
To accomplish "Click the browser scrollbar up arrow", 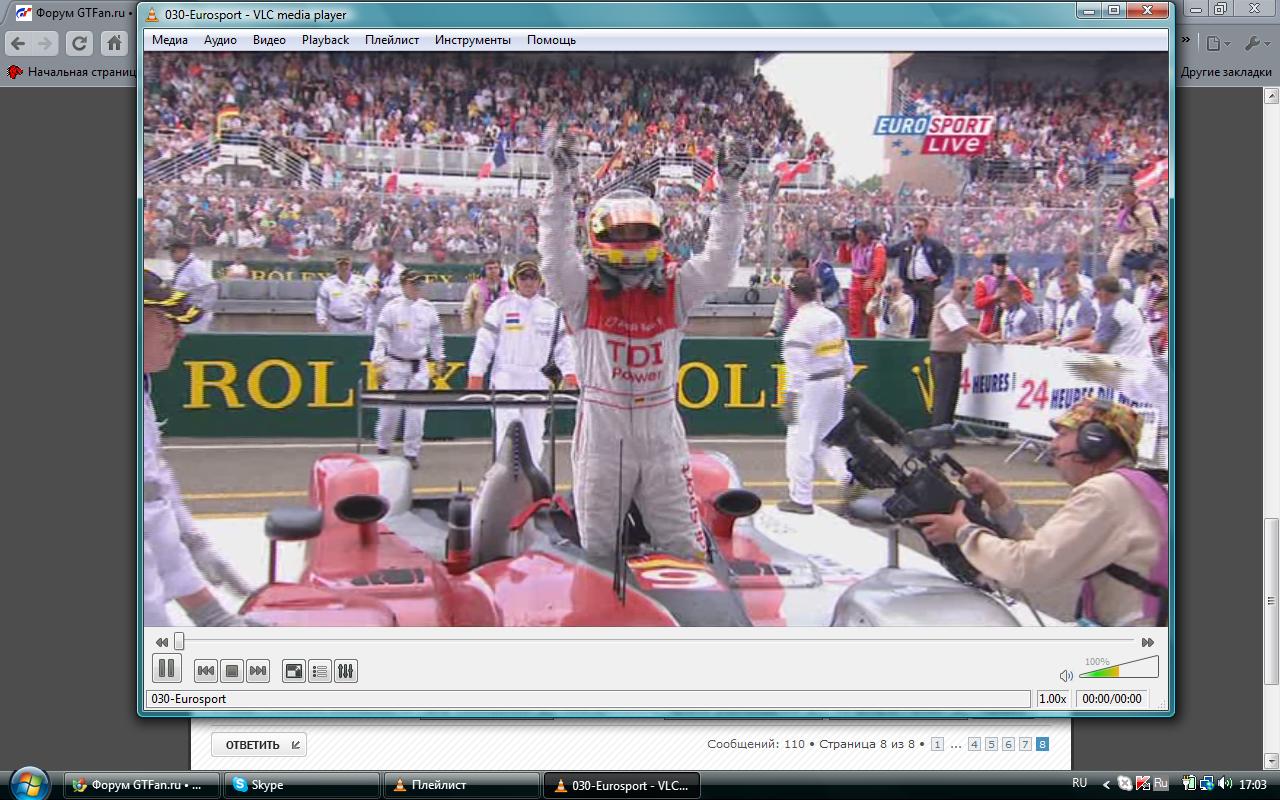I will click(x=1272, y=96).
